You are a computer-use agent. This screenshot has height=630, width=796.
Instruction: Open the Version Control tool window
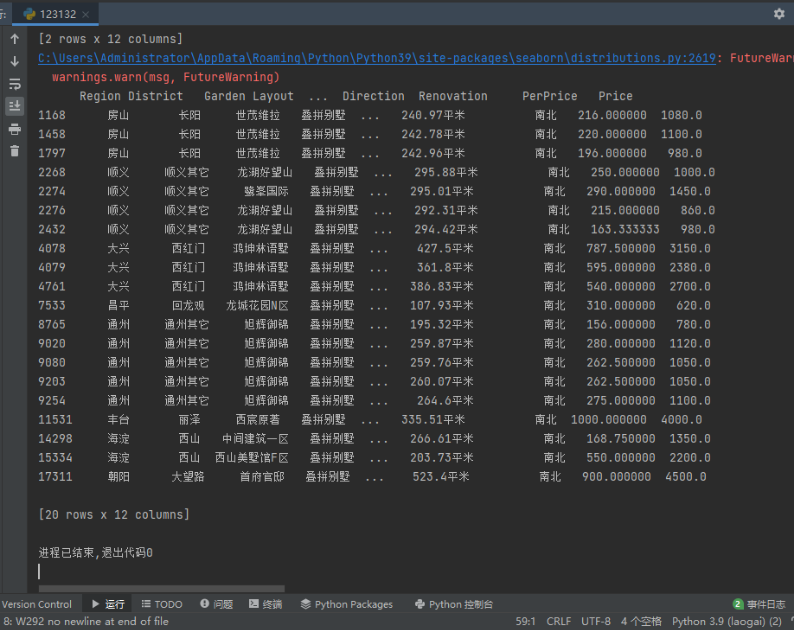[37, 604]
